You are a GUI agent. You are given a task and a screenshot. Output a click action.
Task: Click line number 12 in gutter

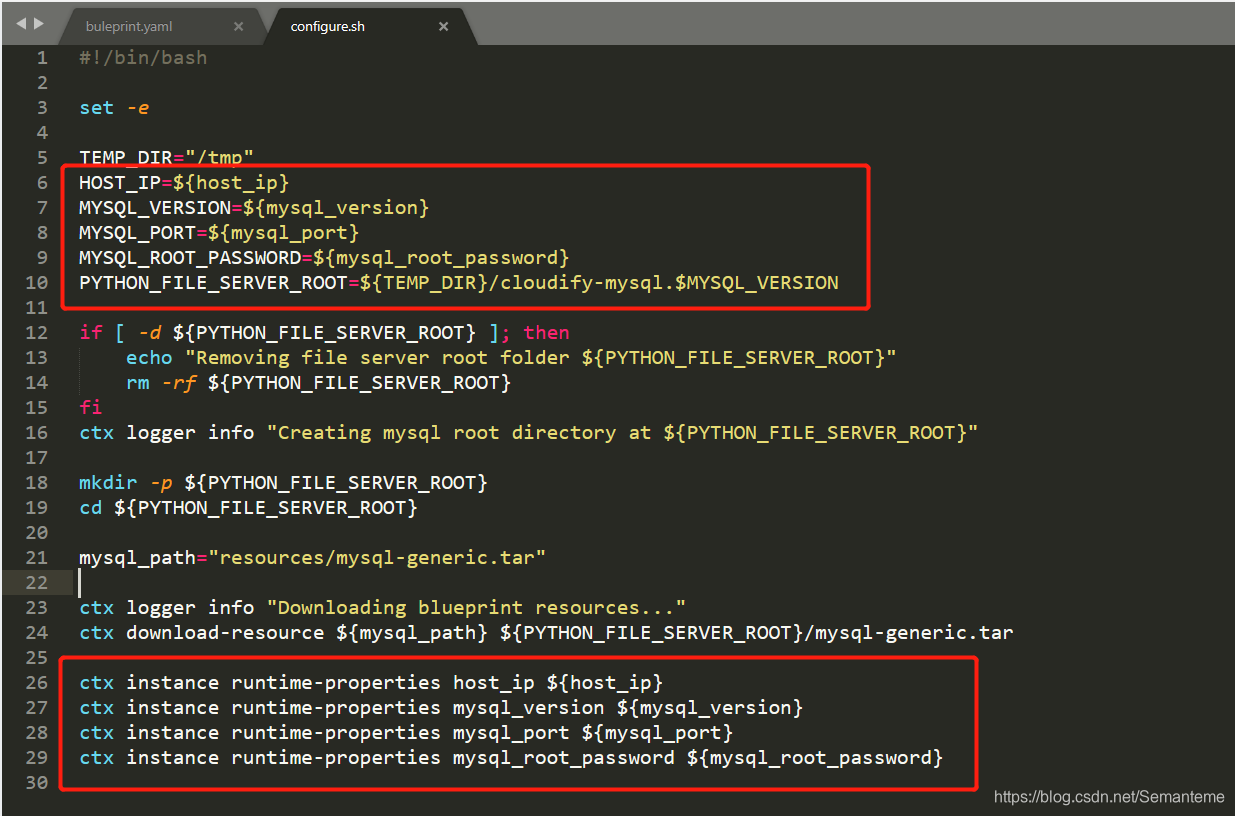pos(36,333)
